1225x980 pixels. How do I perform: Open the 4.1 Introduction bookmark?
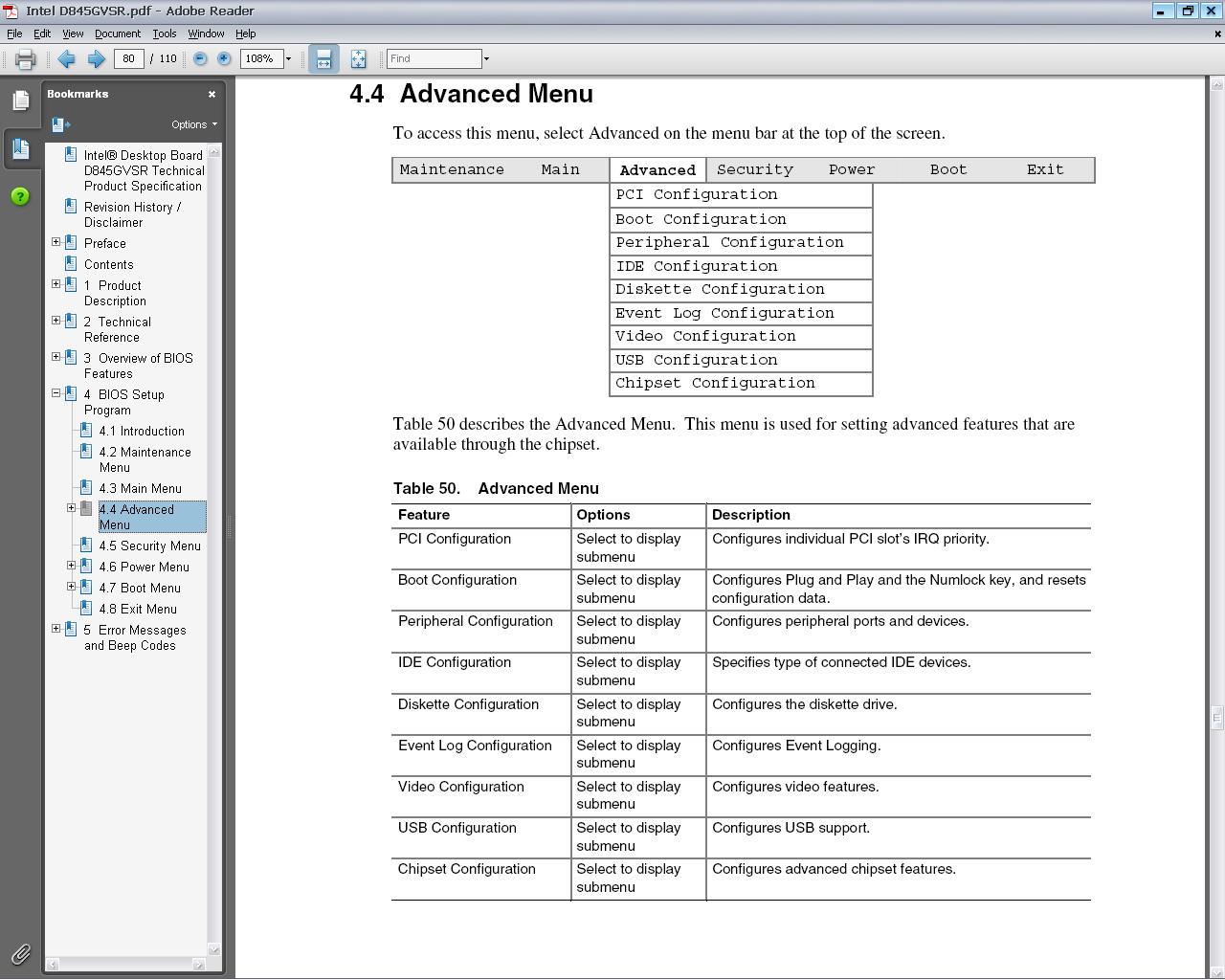tap(142, 431)
